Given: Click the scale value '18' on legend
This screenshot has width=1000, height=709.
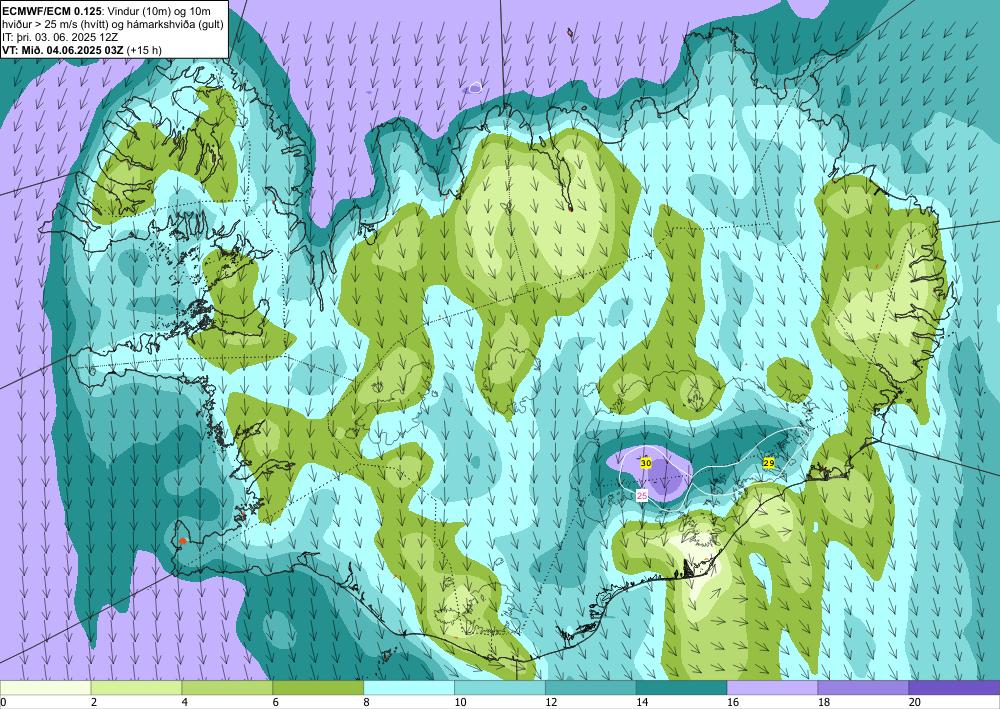Looking at the screenshot, I should click(x=823, y=703).
